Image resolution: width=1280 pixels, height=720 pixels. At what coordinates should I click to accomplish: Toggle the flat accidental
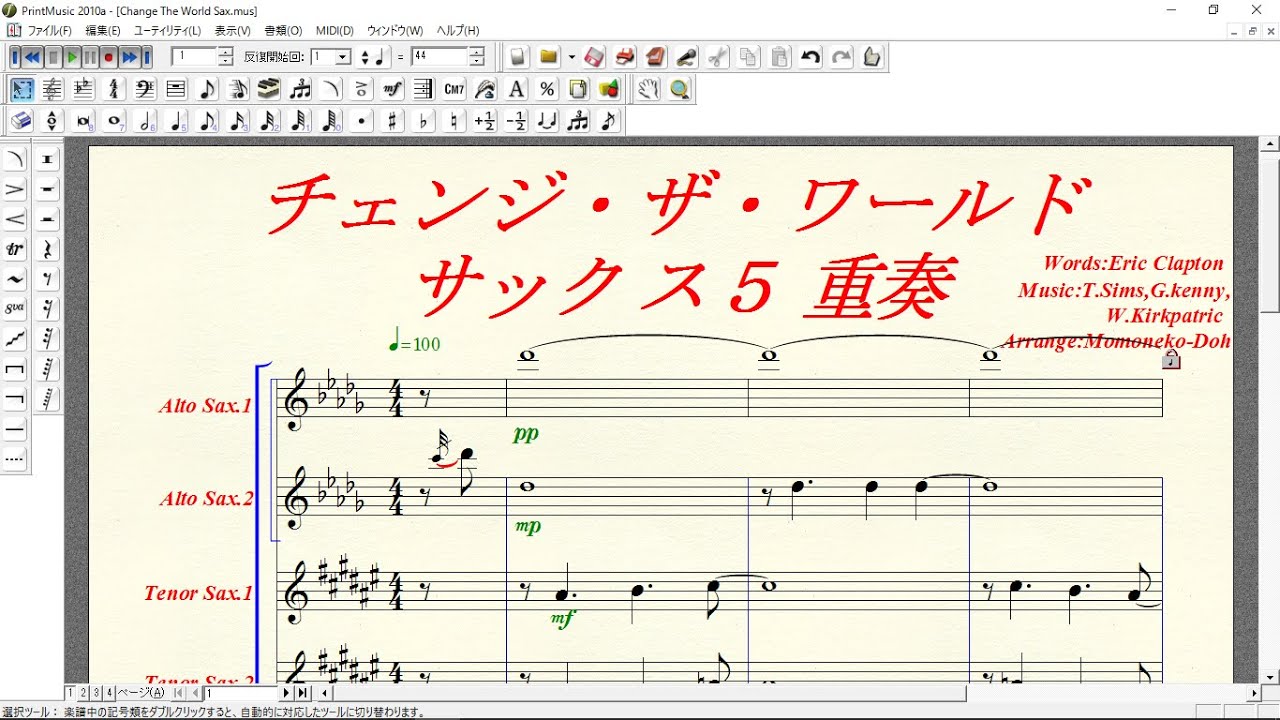pyautogui.click(x=424, y=121)
